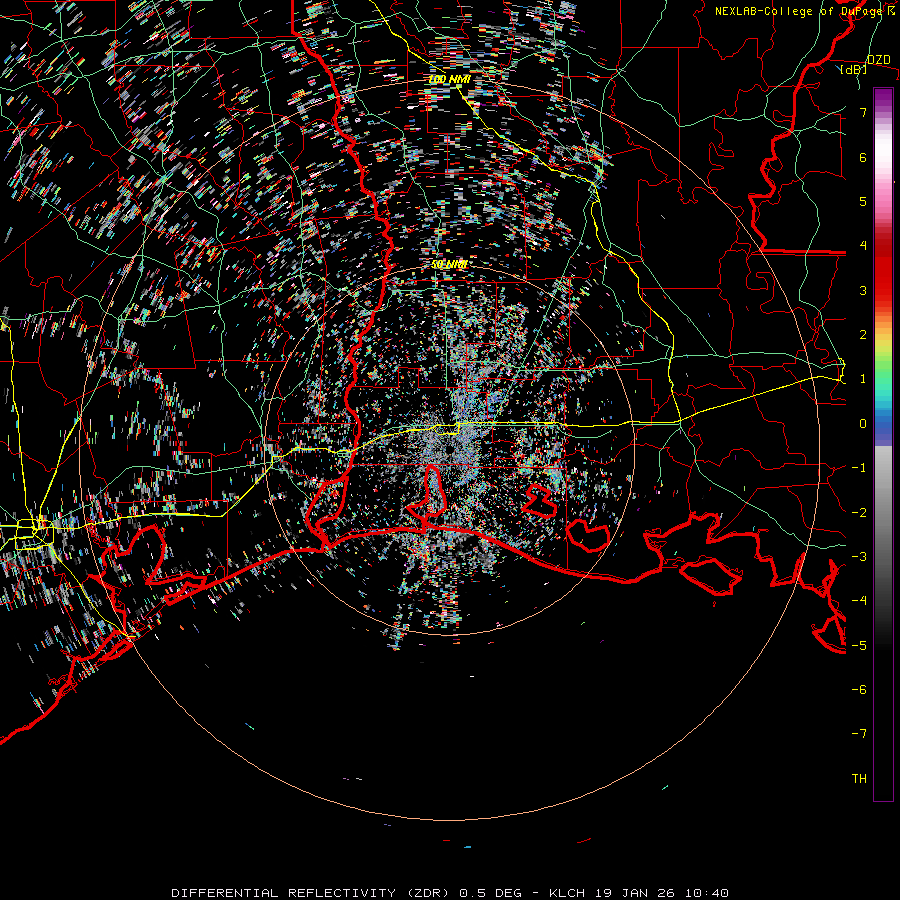
Task: Click the 'KLCH' station ID in the caption
Action: 567,893
